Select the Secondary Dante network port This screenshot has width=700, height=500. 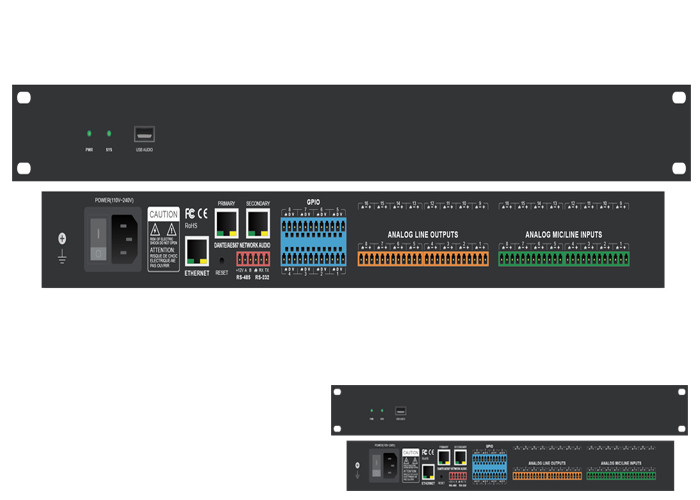click(x=258, y=224)
